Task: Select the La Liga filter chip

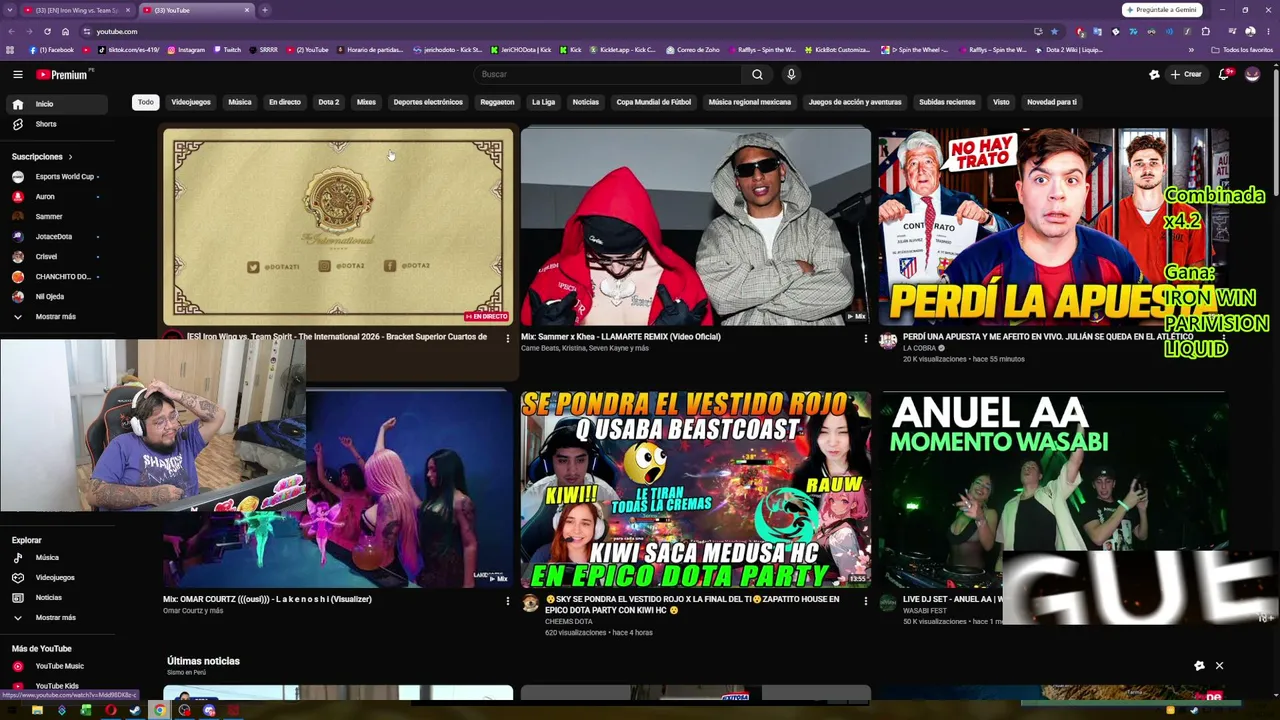Action: tap(543, 102)
